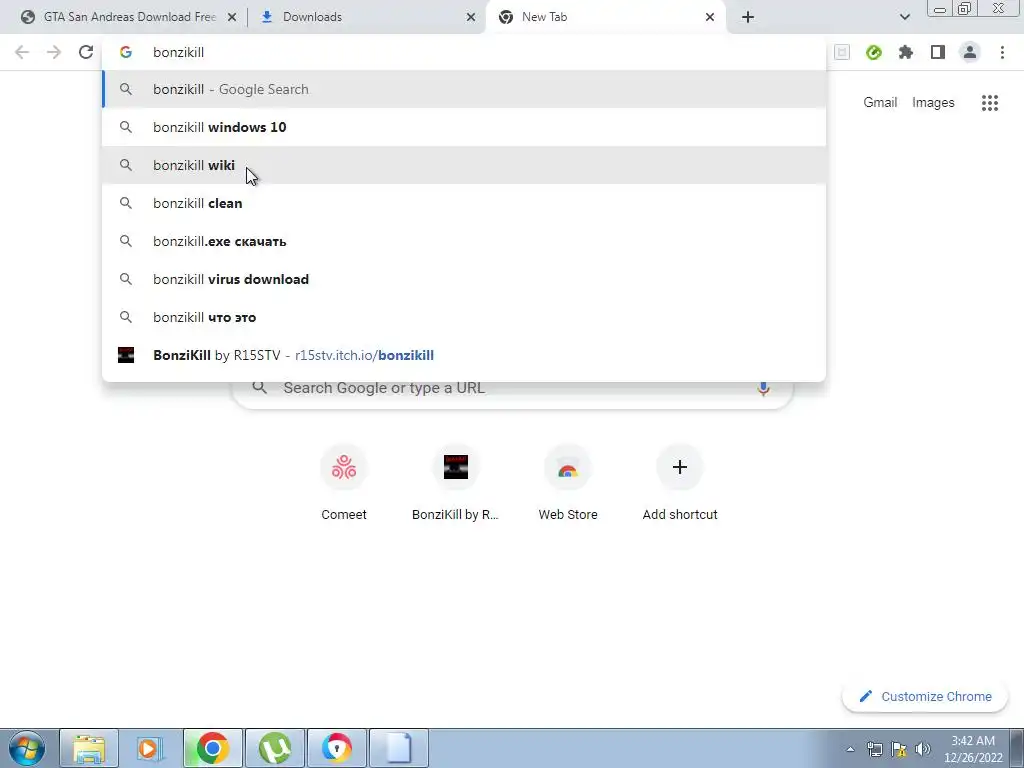Select the 'bonzikill что это' suggestion

464,317
